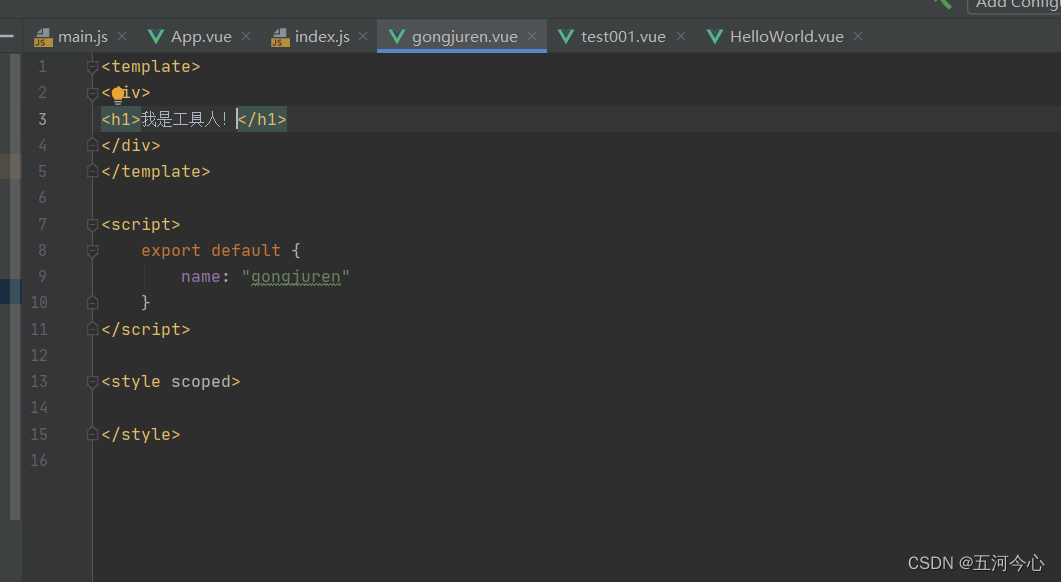Open the App.vue editor tab
This screenshot has width=1061, height=582.
[201, 37]
